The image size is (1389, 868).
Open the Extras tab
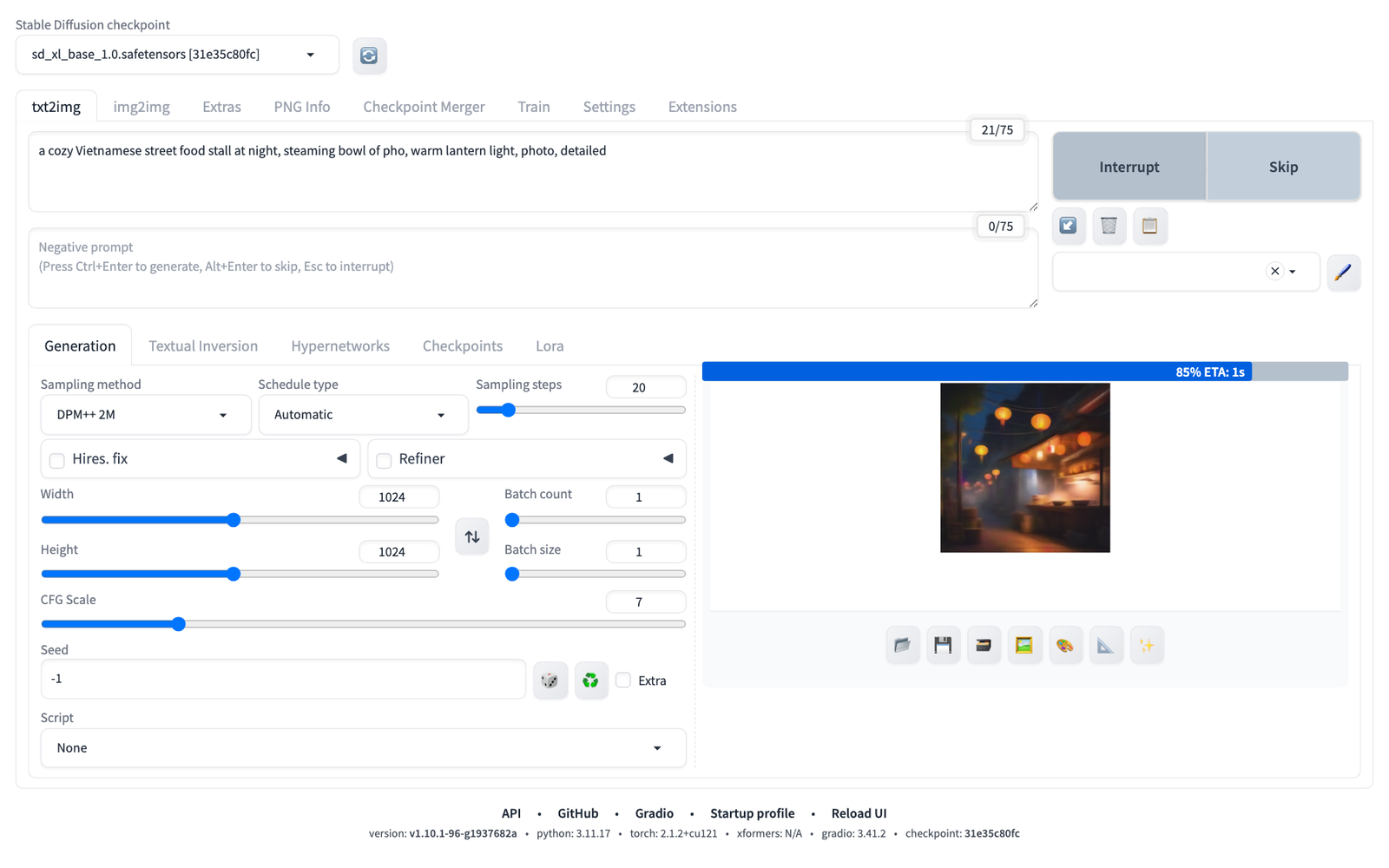tap(221, 107)
